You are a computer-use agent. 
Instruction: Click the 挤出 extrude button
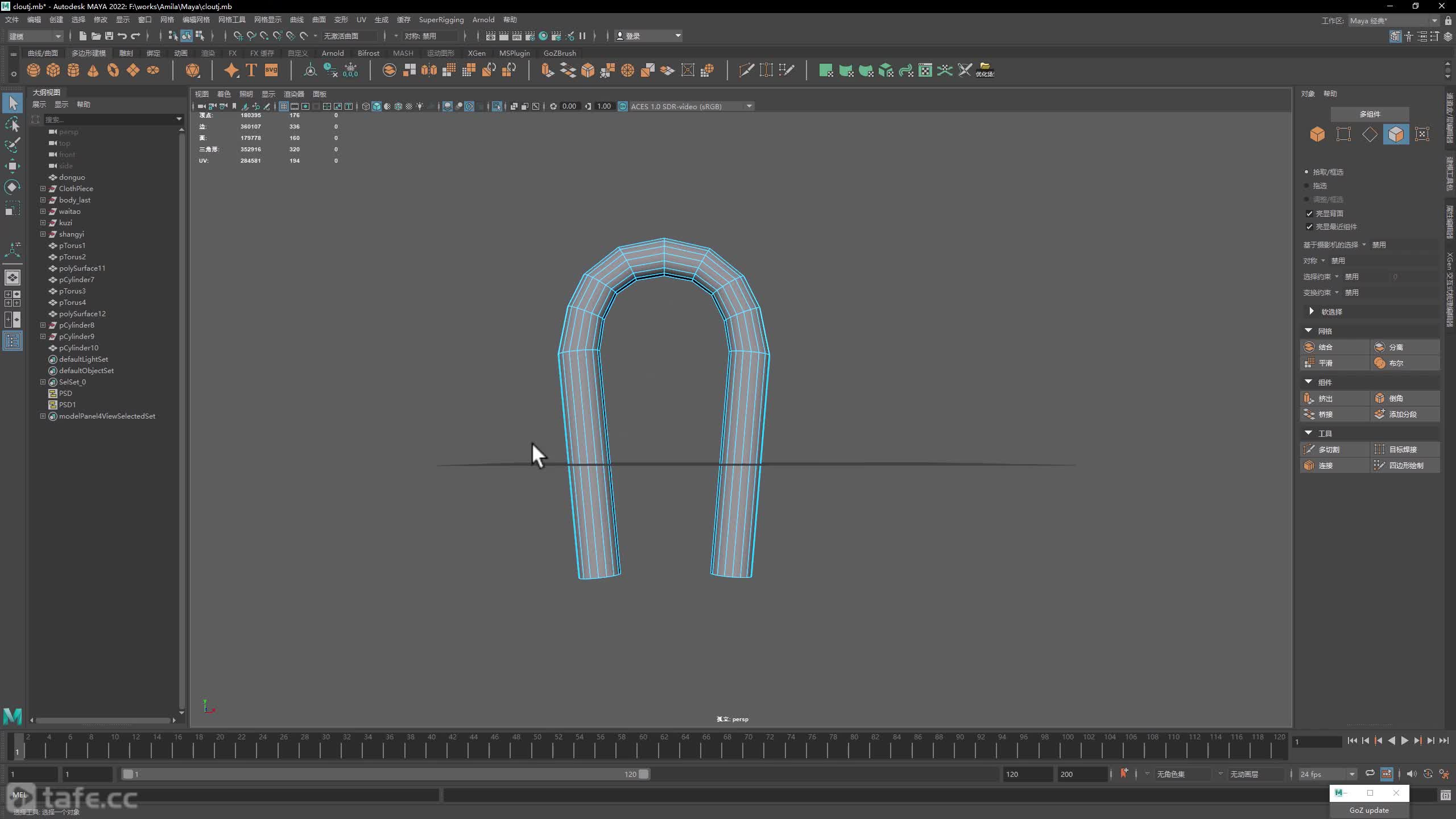pyautogui.click(x=1335, y=398)
